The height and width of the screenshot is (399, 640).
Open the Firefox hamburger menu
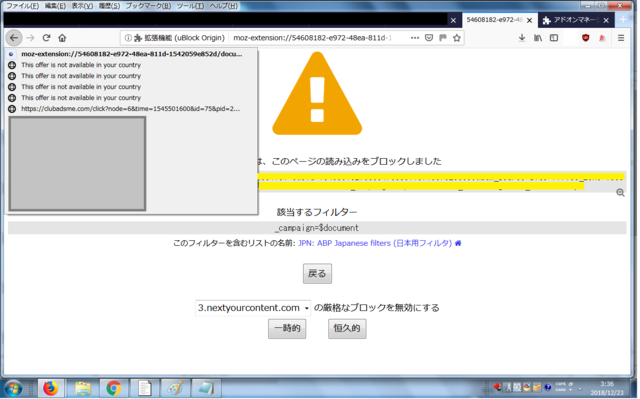pos(621,38)
